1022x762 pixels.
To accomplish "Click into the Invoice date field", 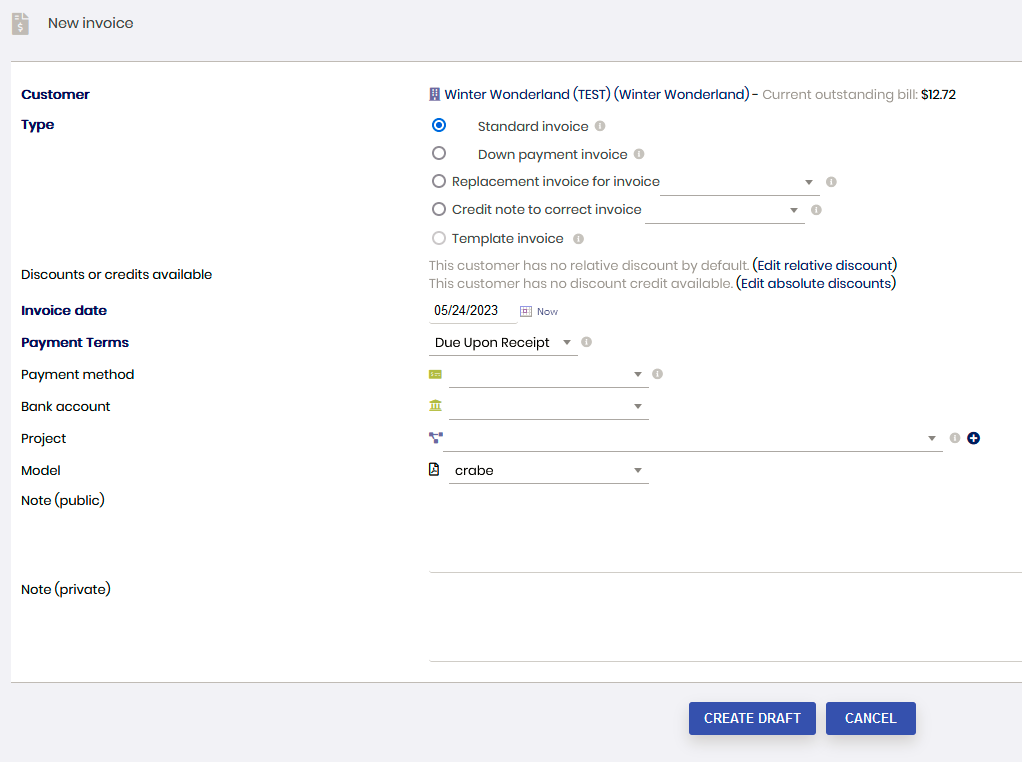I will coord(471,311).
